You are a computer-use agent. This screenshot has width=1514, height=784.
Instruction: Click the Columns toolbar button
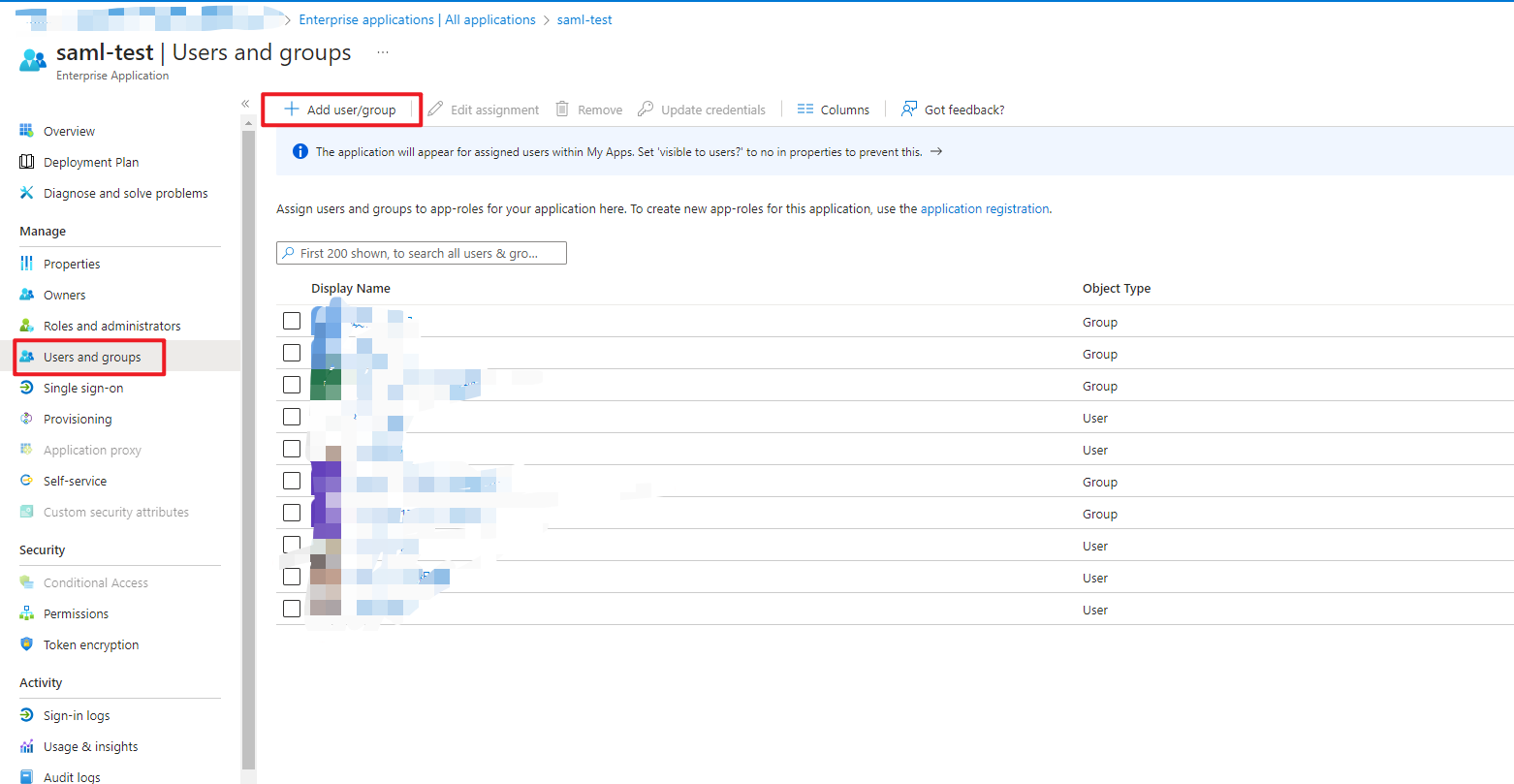coord(833,110)
